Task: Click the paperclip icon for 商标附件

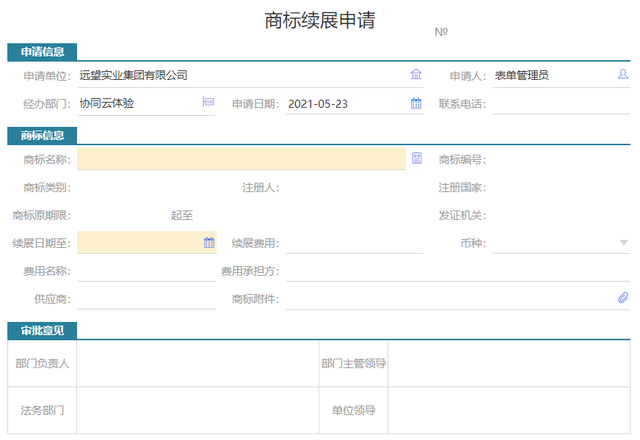Action: pos(623,298)
